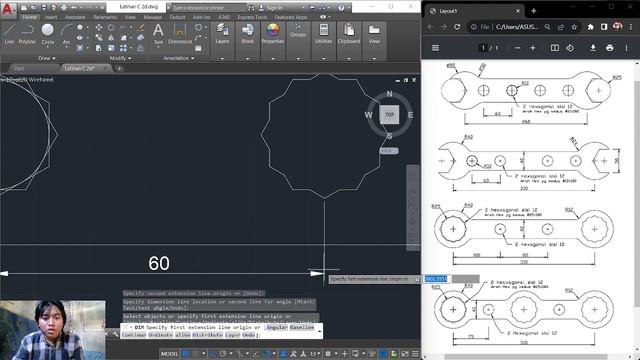
Task: Toggle object snap in status bar
Action: click(x=266, y=353)
